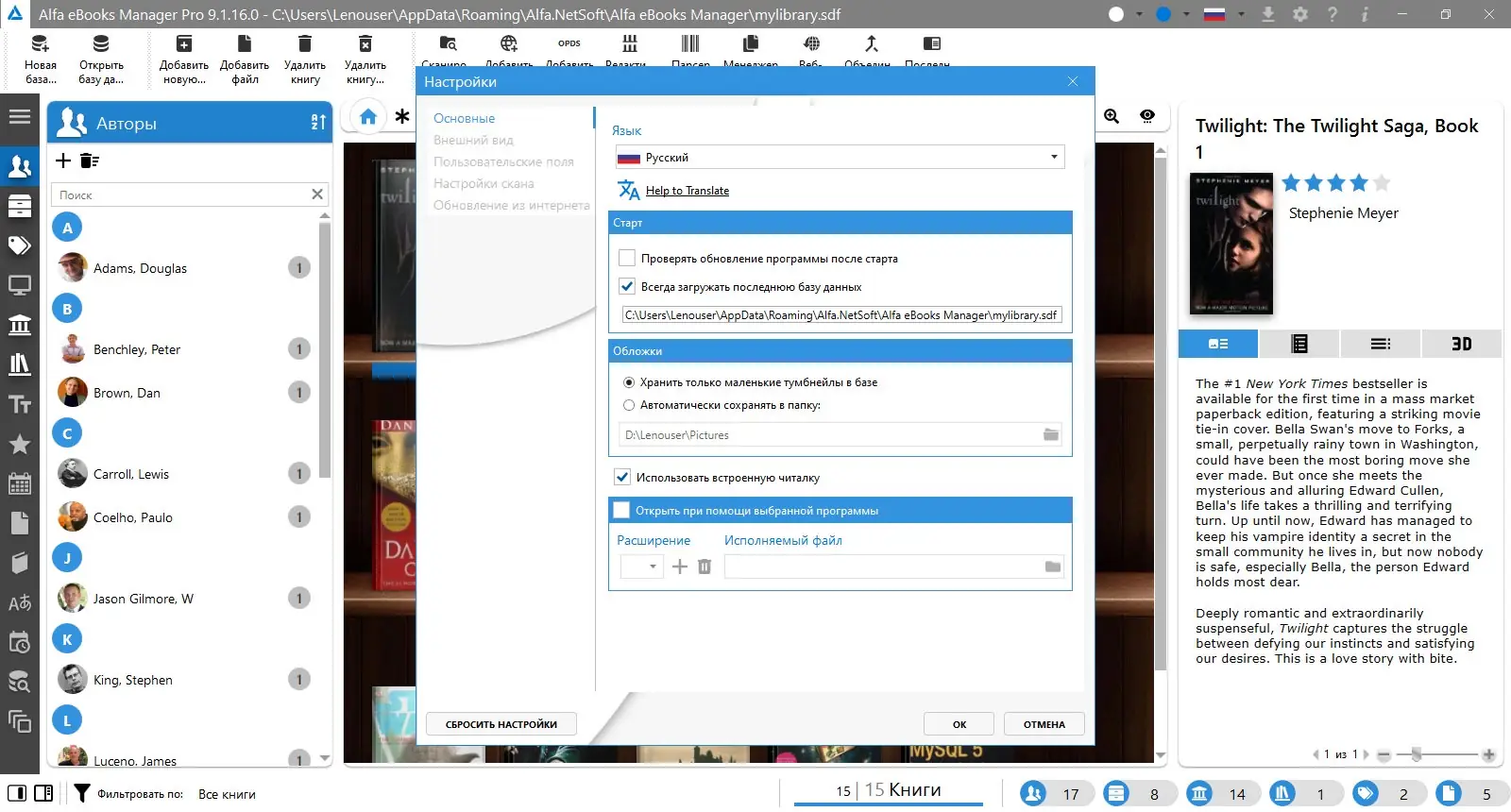Click the Twilight cover thumbnail in details
The height and width of the screenshot is (812, 1511).
click(1231, 244)
